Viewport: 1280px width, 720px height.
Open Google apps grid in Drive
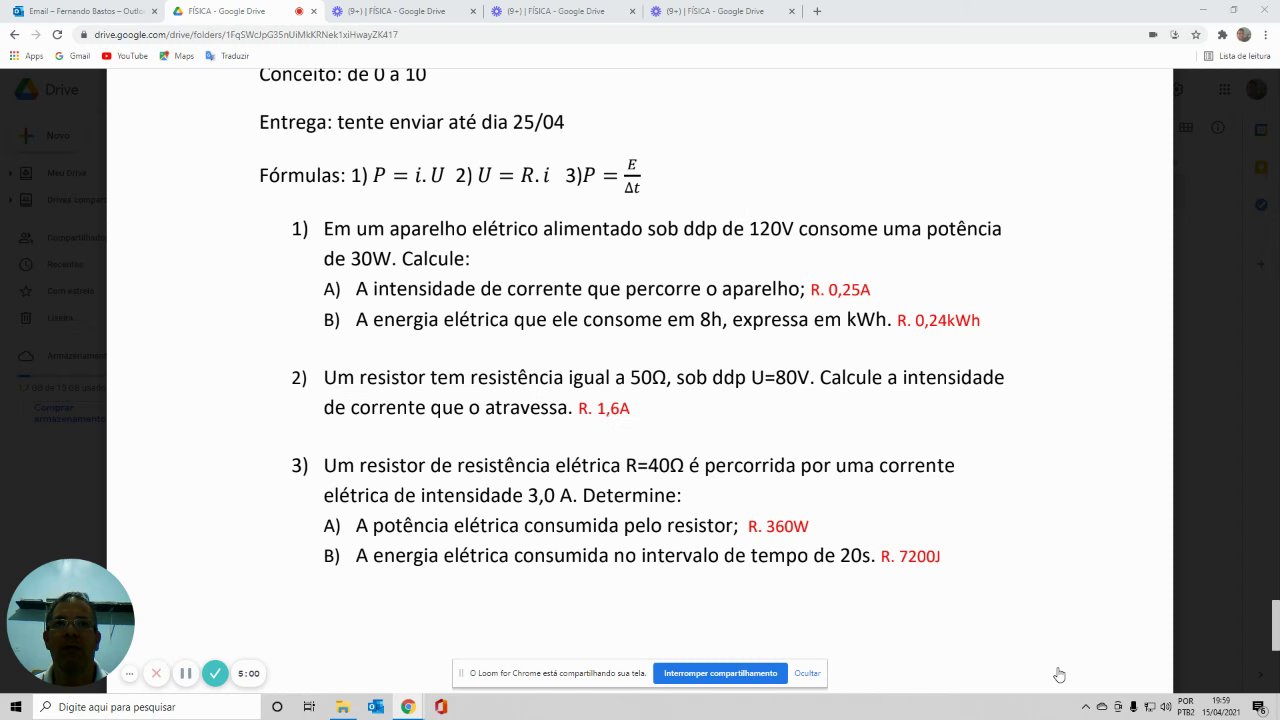1224,89
